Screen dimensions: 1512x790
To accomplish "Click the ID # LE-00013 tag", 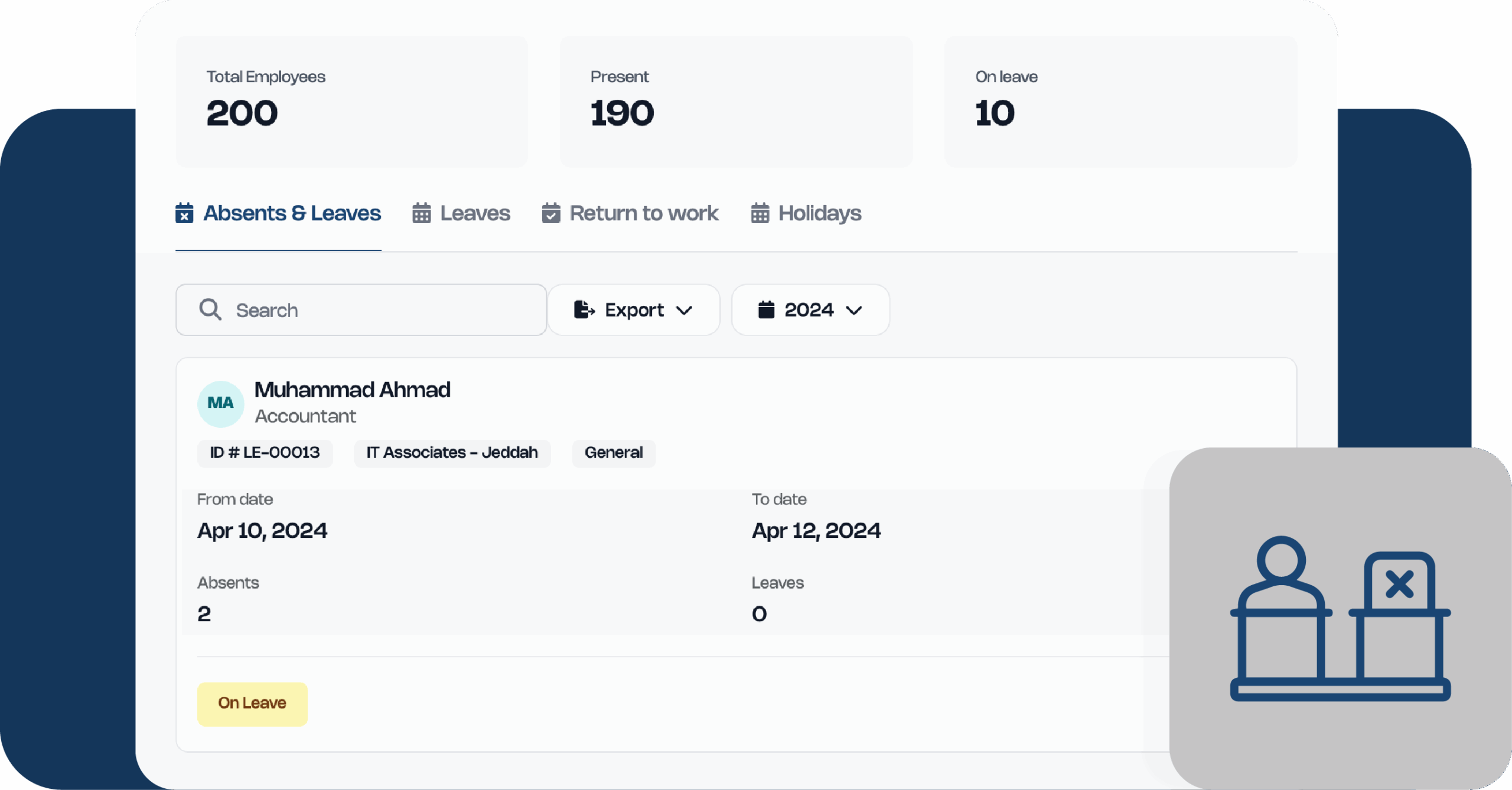I will click(265, 453).
